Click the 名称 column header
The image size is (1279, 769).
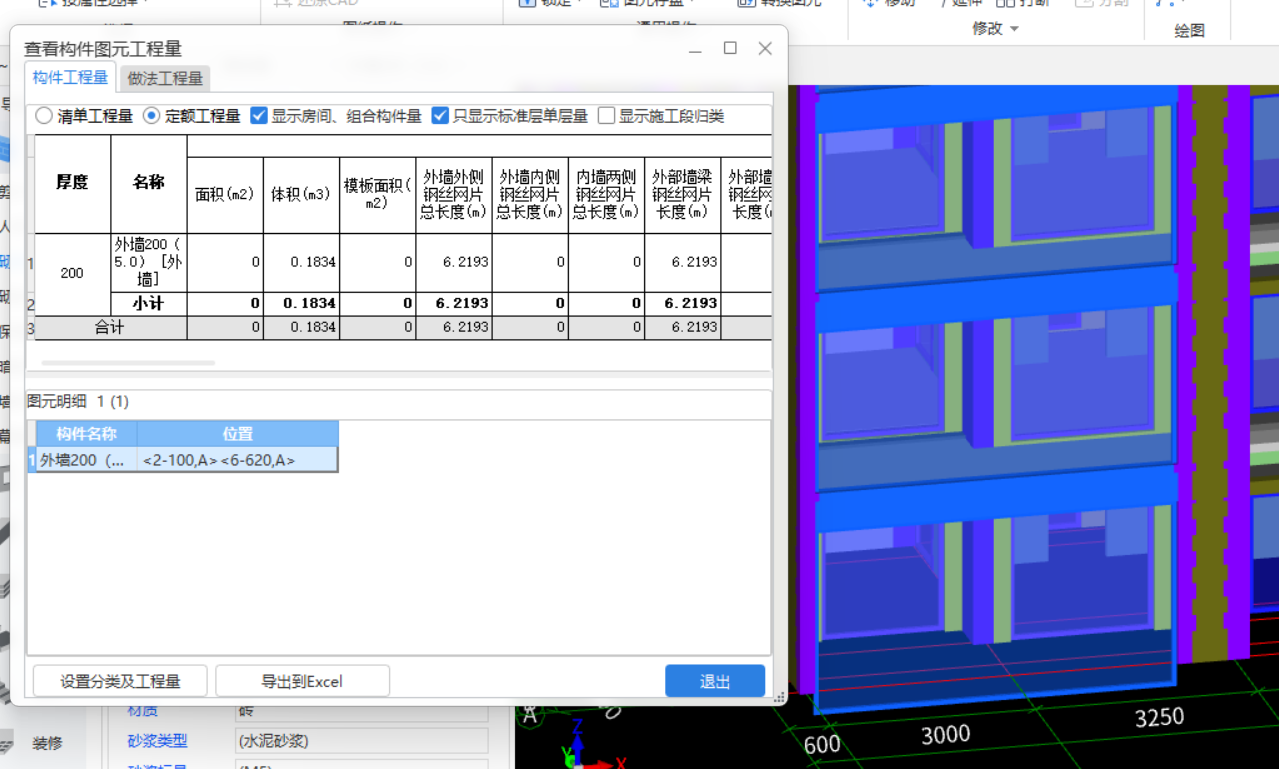coord(149,183)
